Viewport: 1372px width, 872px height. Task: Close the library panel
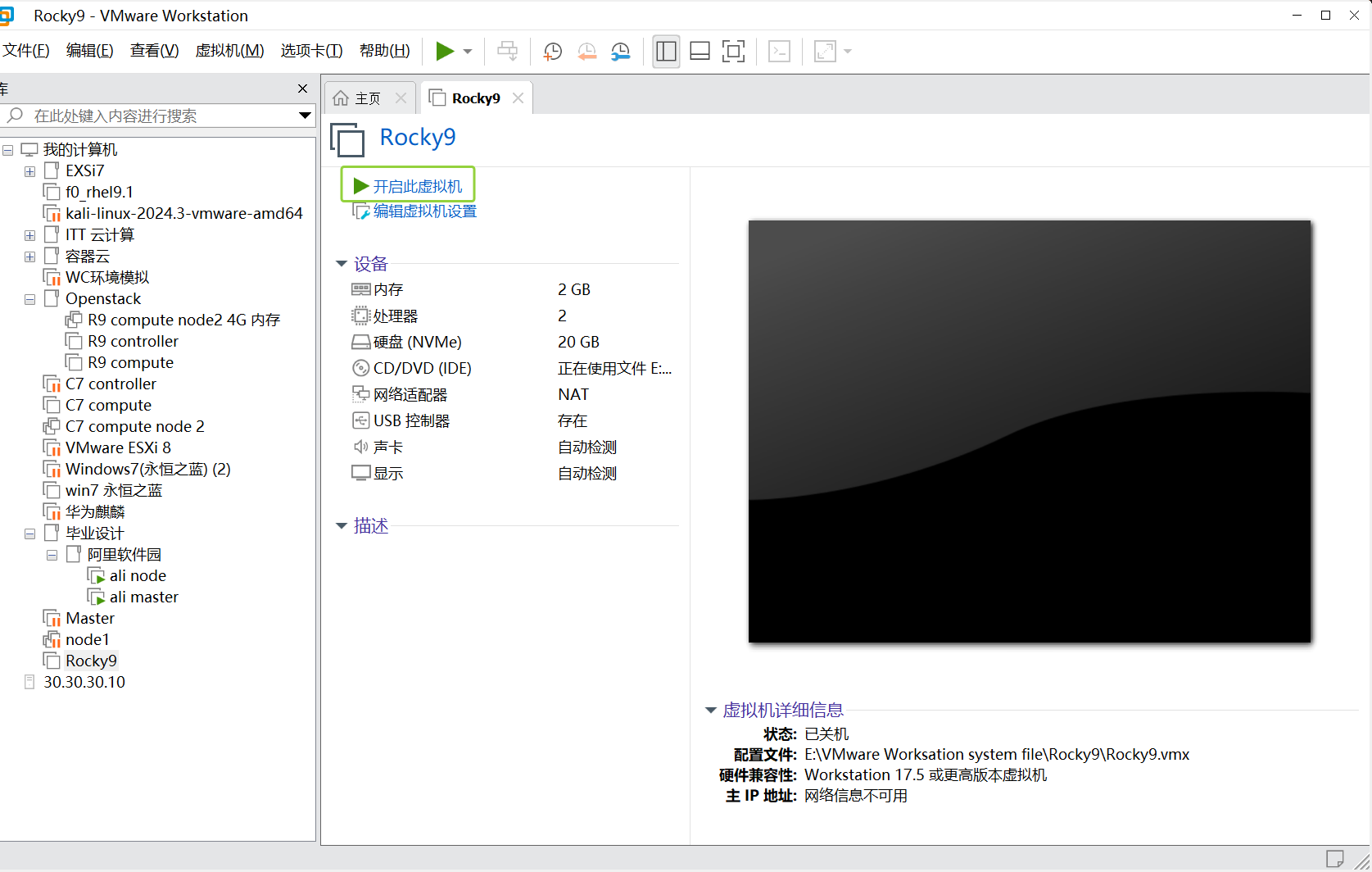click(302, 89)
